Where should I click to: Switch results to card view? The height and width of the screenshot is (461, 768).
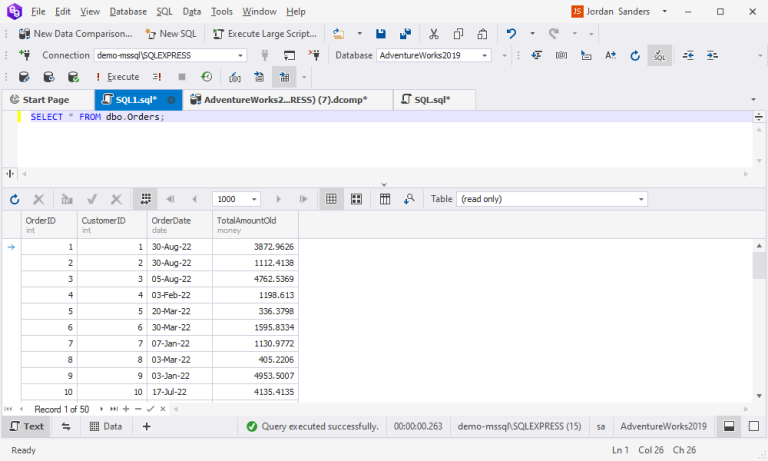[356, 199]
